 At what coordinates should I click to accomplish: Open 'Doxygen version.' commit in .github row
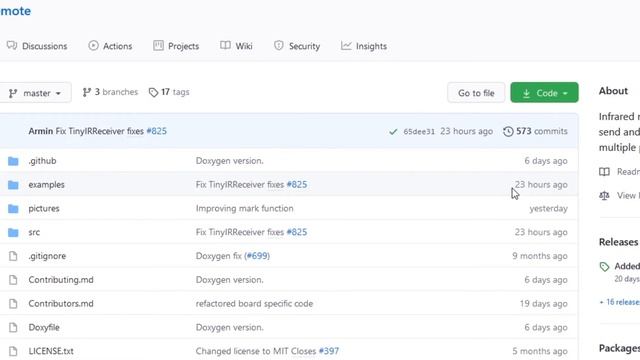[x=229, y=161]
